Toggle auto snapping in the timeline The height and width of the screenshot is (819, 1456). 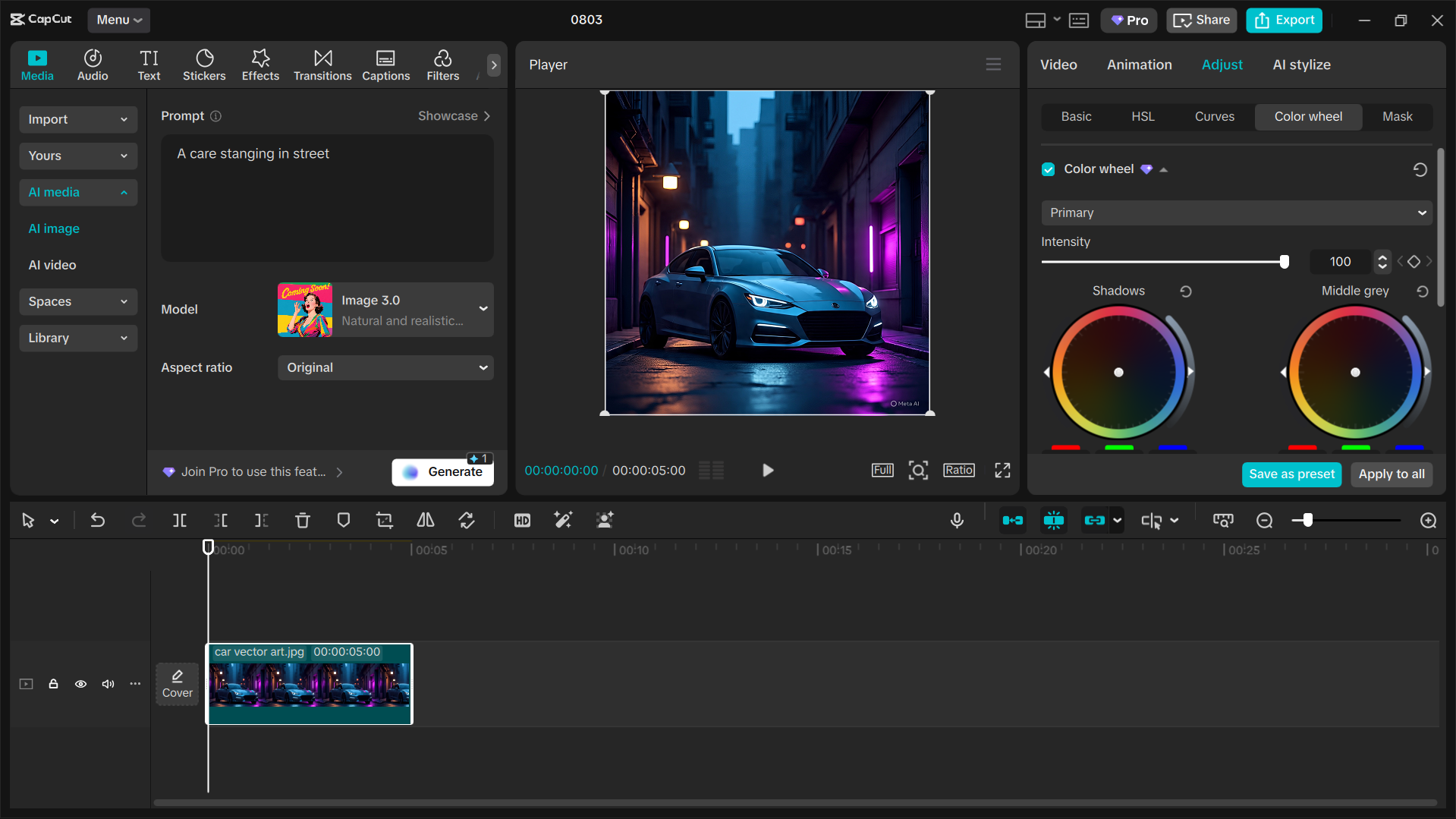1054,521
